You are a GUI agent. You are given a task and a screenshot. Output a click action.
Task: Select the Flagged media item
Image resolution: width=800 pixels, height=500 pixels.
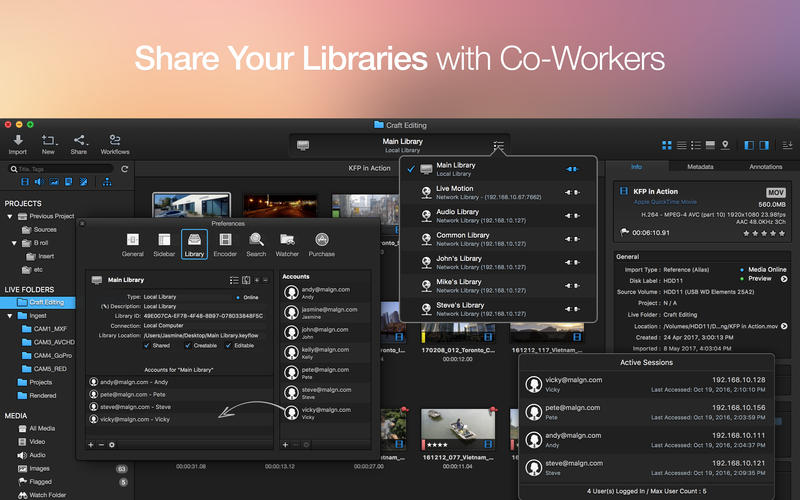coord(35,482)
